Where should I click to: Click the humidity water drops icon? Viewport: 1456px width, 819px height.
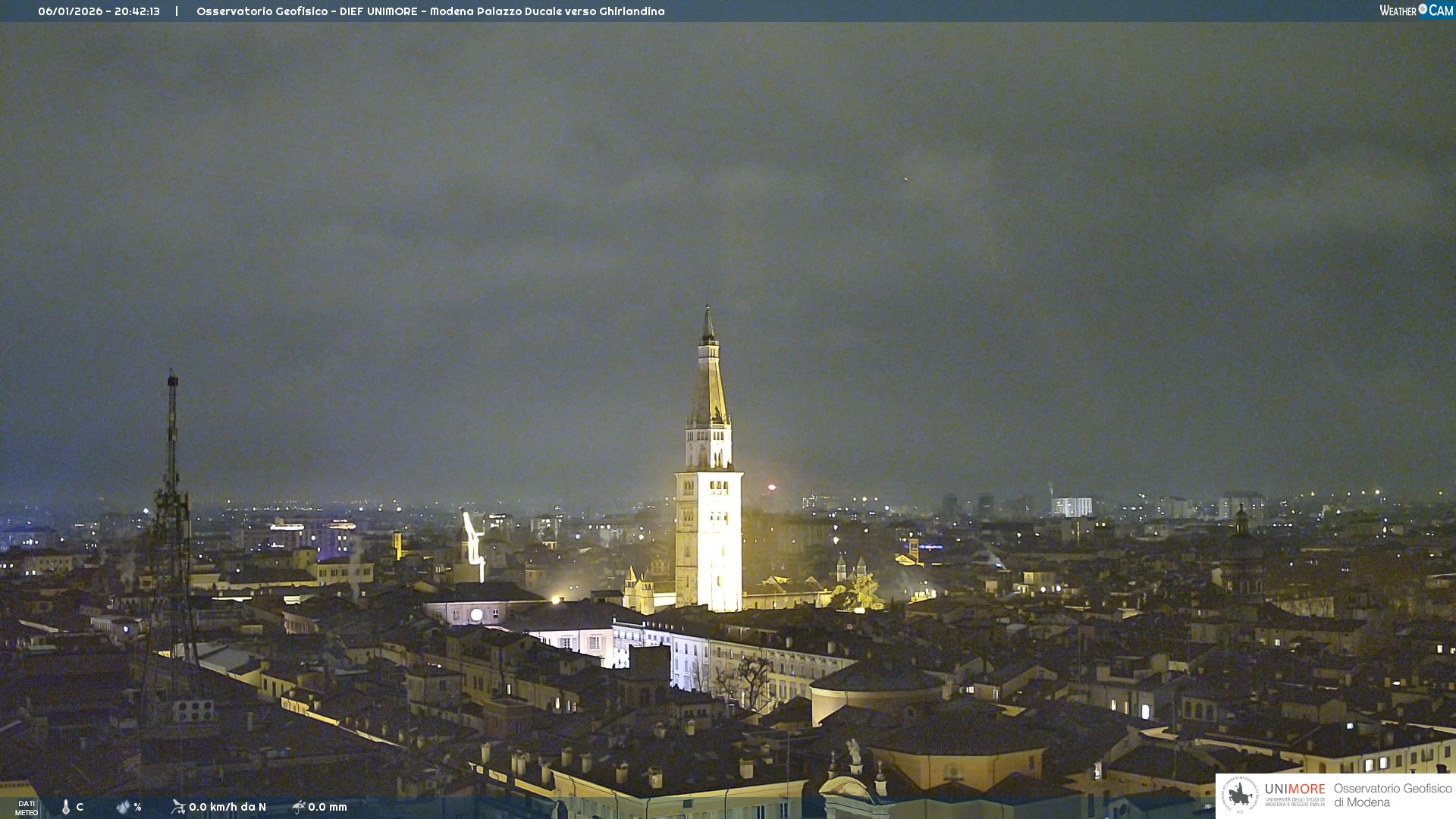(x=123, y=807)
